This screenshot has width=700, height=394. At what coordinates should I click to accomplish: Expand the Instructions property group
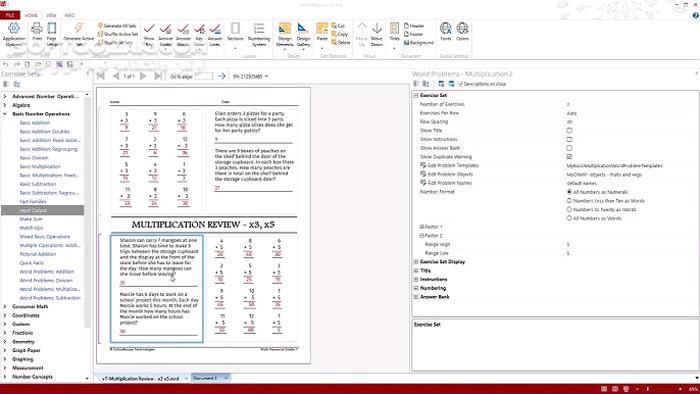pos(416,279)
